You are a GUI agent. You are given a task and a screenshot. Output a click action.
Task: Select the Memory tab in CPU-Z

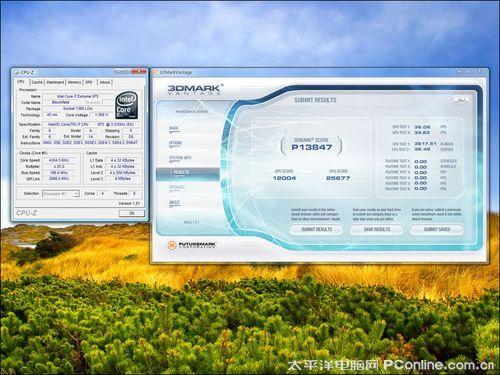click(x=74, y=82)
